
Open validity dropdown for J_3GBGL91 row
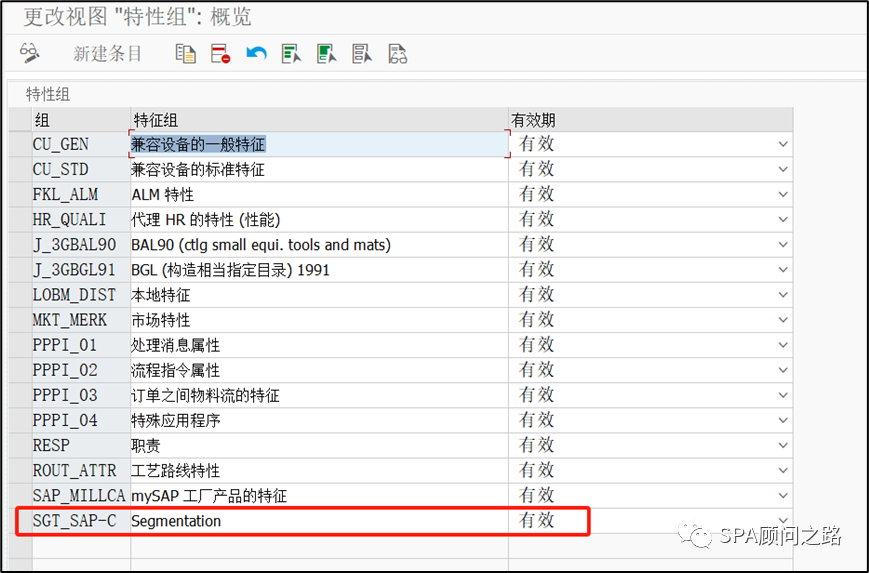783,270
